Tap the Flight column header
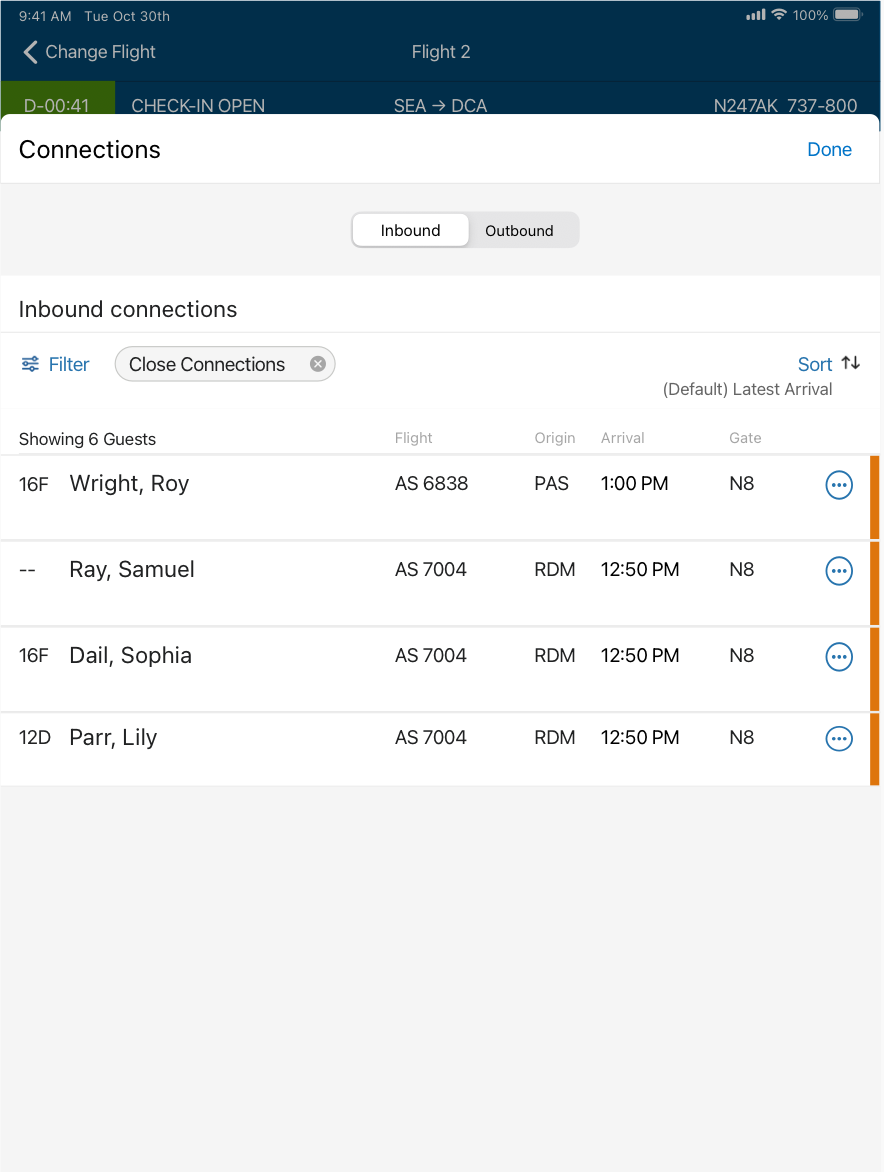Image resolution: width=884 pixels, height=1172 pixels. 413,438
